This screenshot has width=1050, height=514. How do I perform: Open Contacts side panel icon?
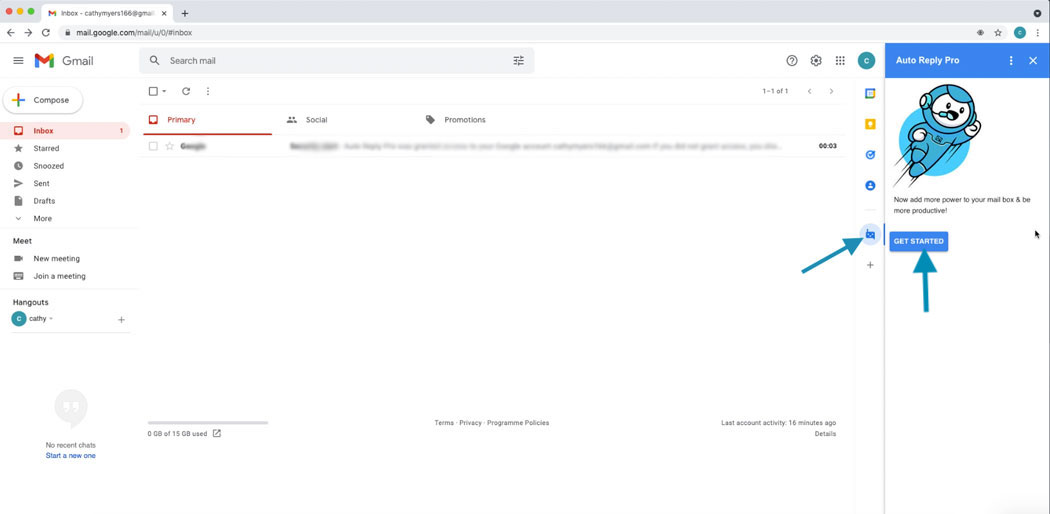point(870,185)
